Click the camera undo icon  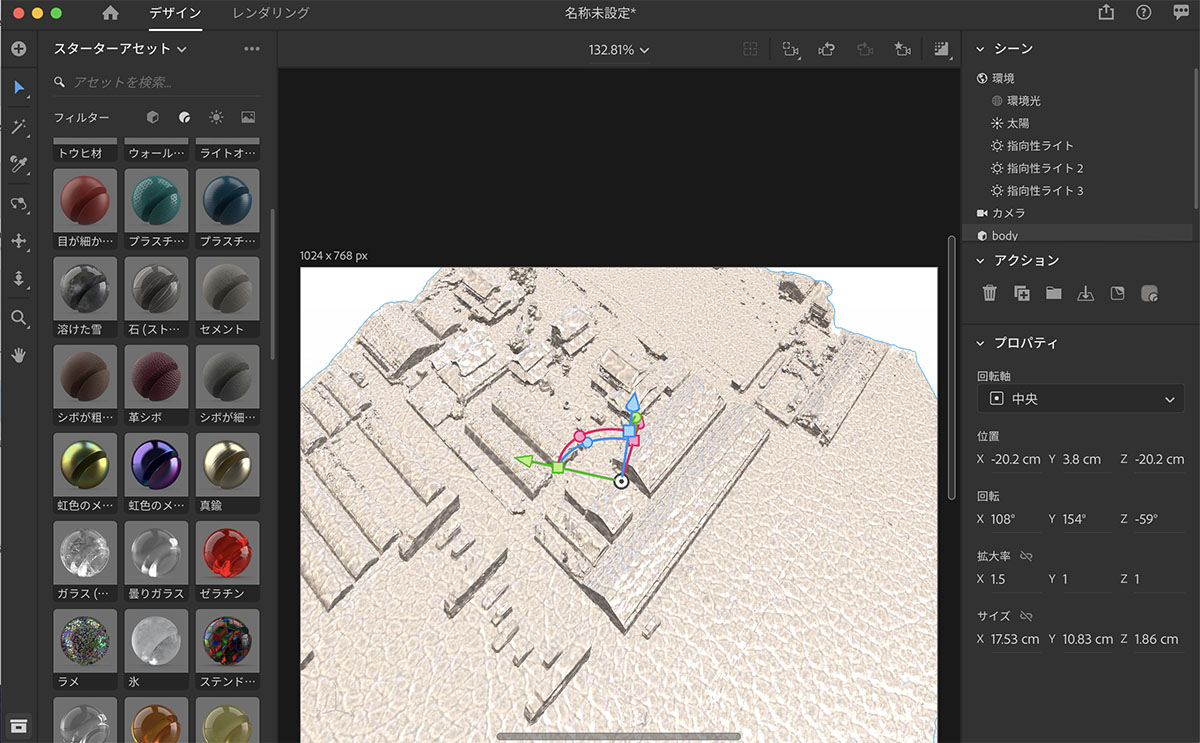(827, 49)
